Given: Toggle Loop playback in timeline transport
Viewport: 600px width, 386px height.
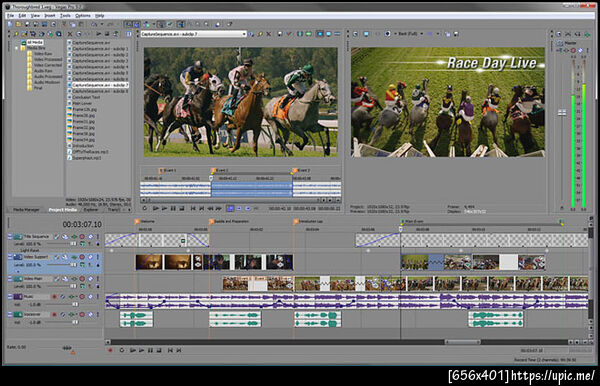Looking at the screenshot, I should tap(122, 350).
